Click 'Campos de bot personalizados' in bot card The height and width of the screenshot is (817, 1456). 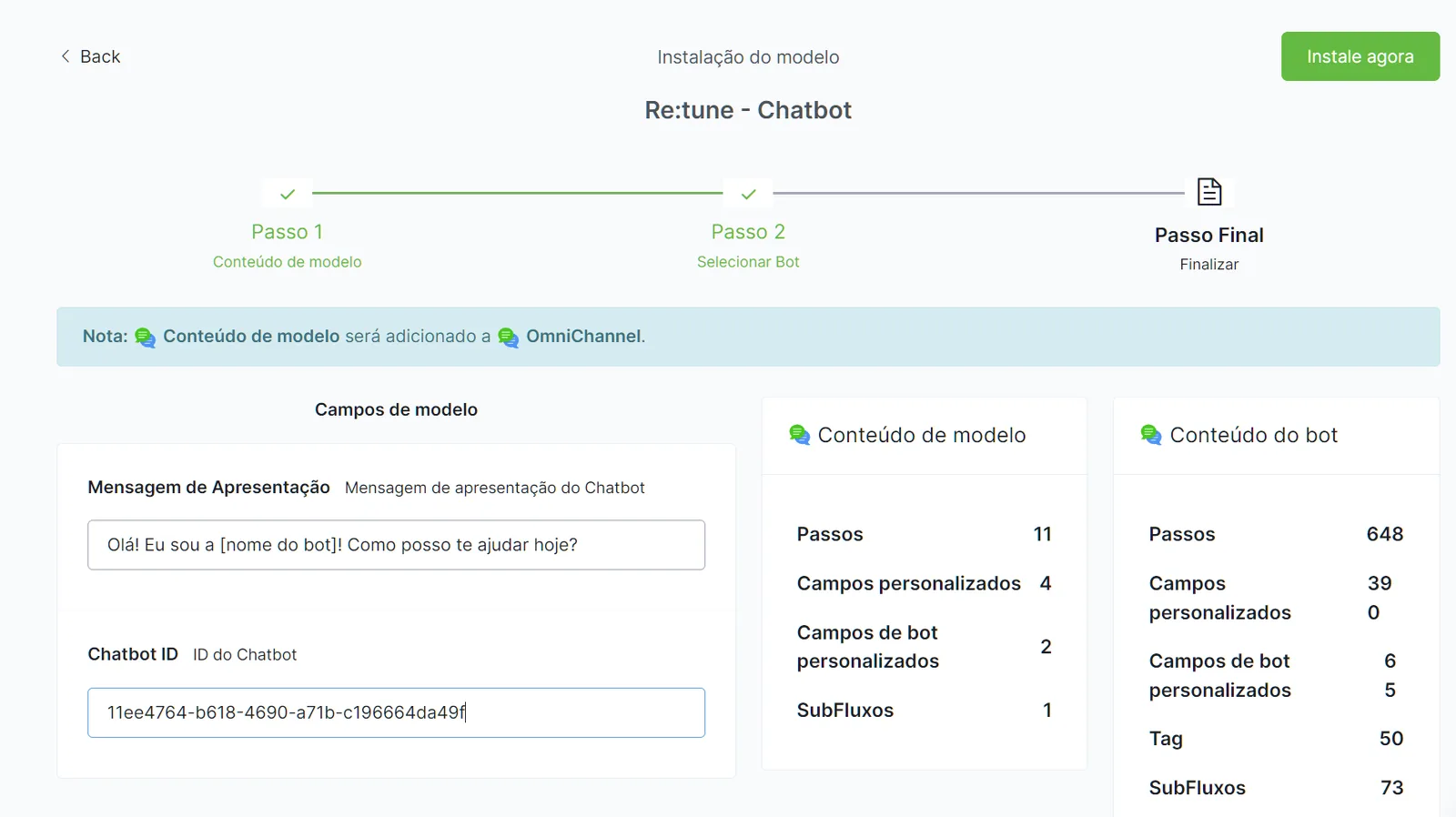1220,675
